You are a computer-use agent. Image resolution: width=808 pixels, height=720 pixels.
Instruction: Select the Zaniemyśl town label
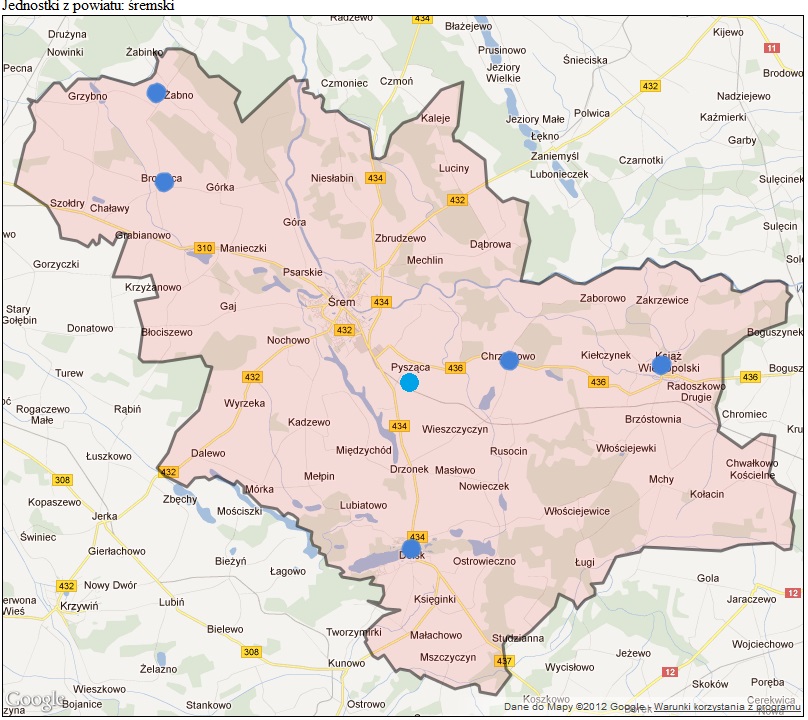pos(555,156)
